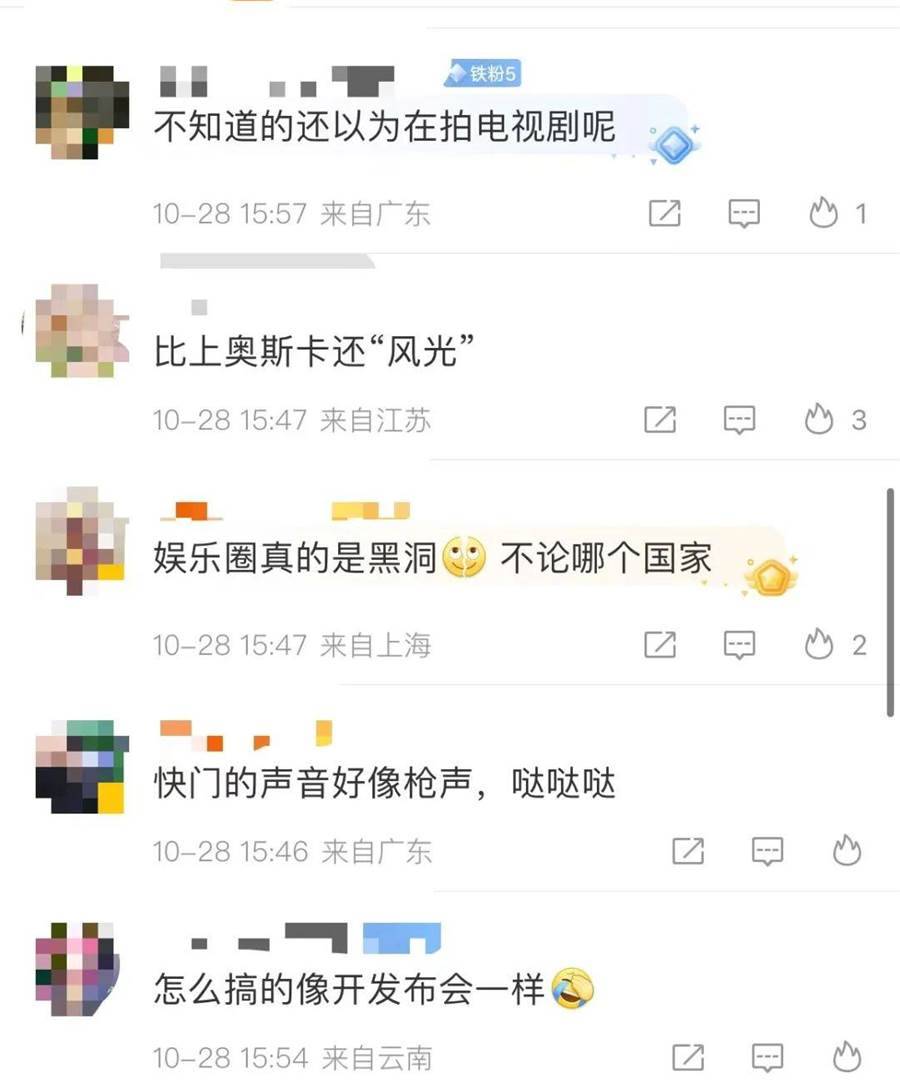Screen dimensions: 900x1083
Task: Share the 不知道的还以为在拍电视剧呢 comment
Action: [x=664, y=213]
